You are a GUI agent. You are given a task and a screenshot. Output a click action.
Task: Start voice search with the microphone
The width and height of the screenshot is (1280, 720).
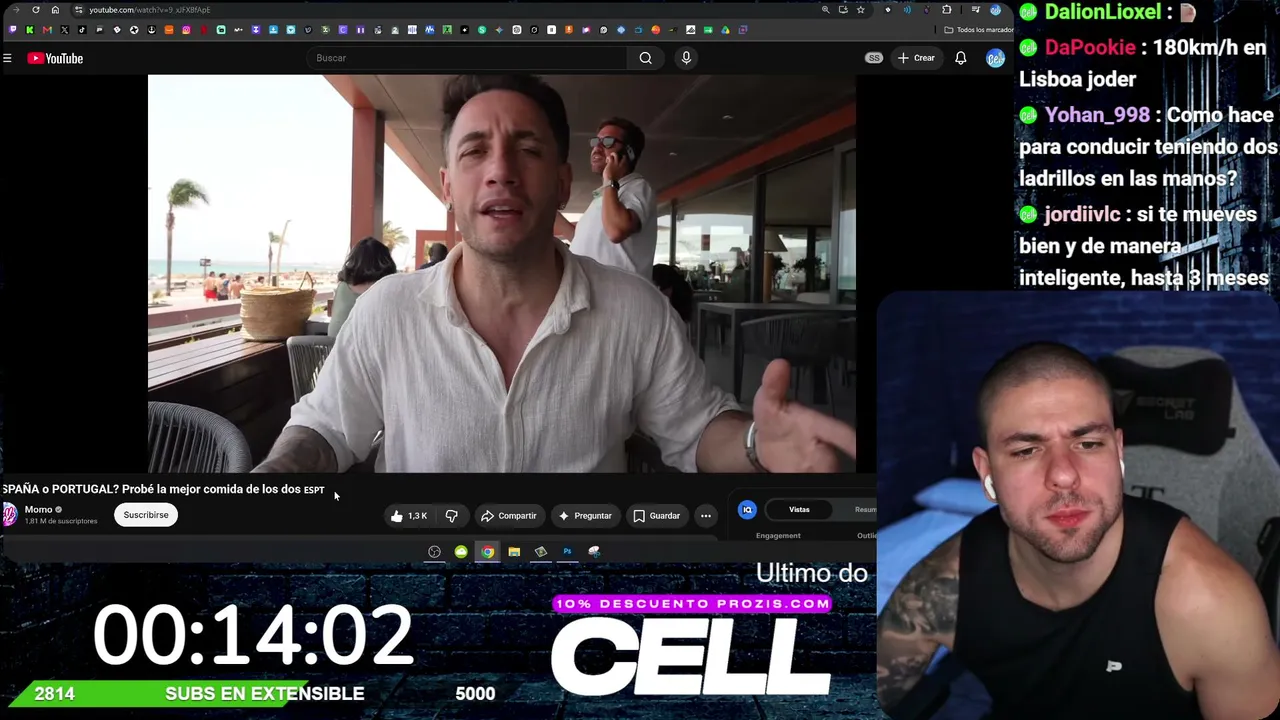(686, 58)
